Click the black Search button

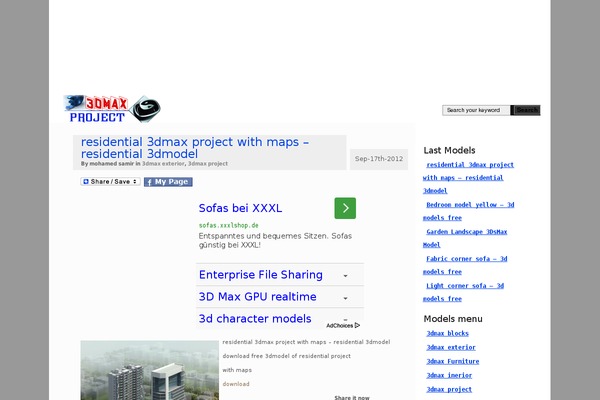point(525,110)
